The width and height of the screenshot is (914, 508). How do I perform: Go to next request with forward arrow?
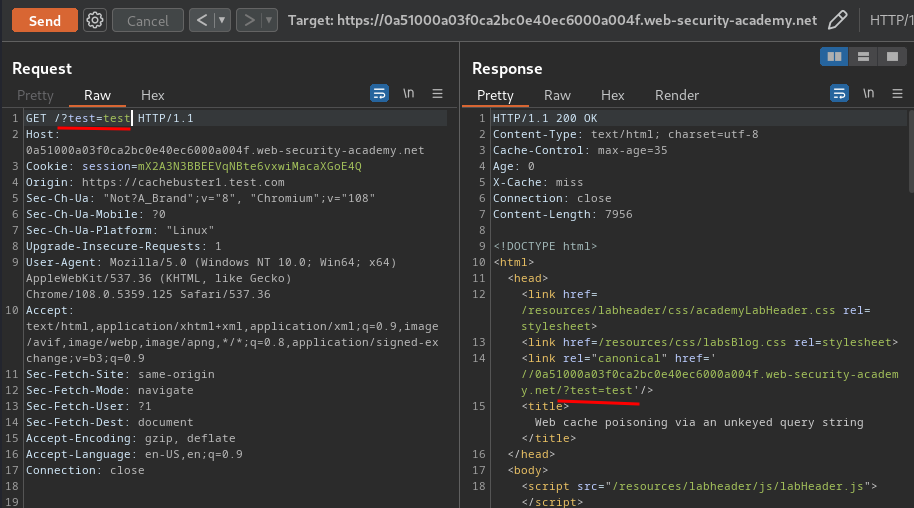(249, 20)
